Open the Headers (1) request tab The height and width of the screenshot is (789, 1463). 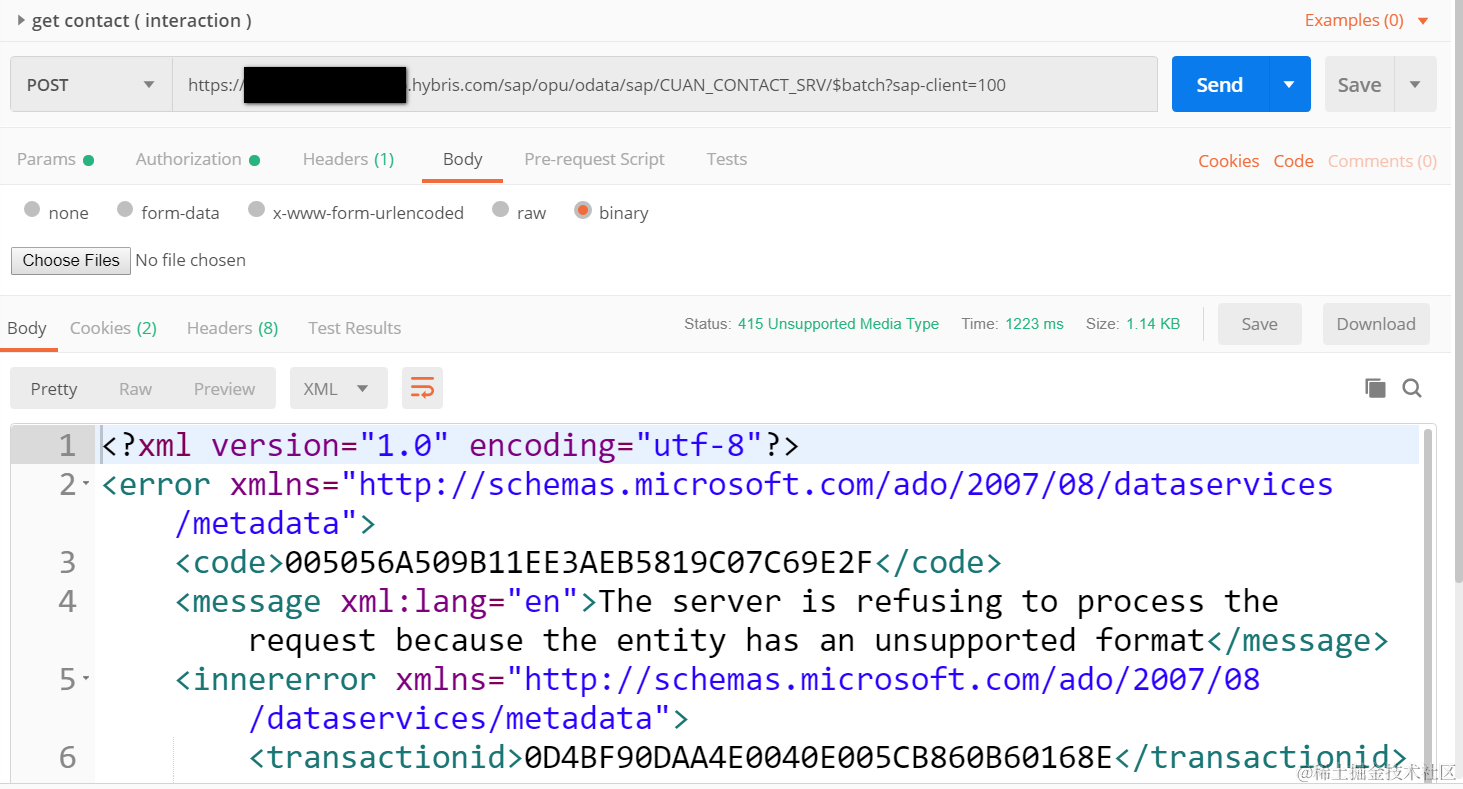(348, 159)
